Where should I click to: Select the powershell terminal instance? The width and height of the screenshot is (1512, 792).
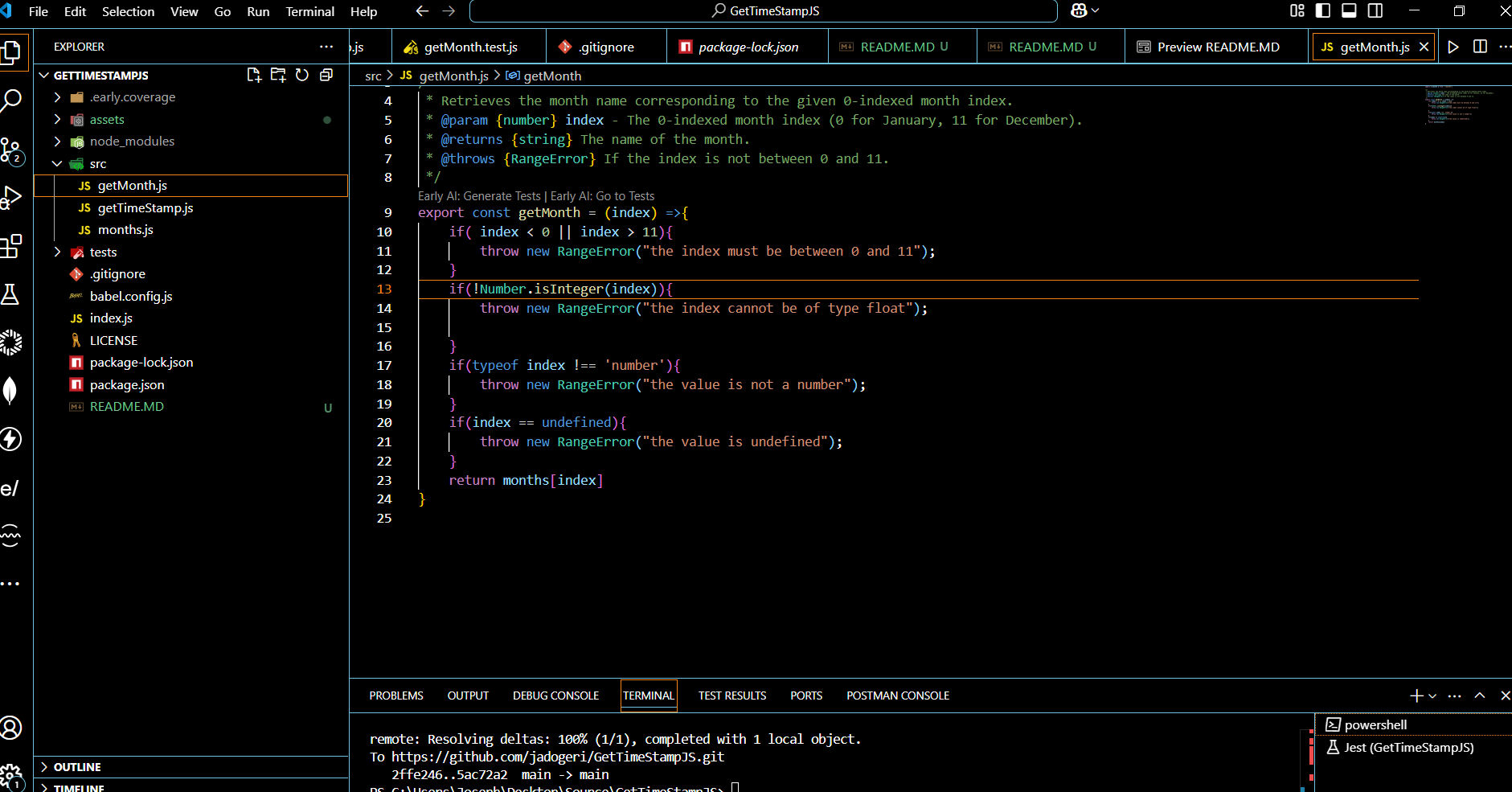click(1415, 724)
